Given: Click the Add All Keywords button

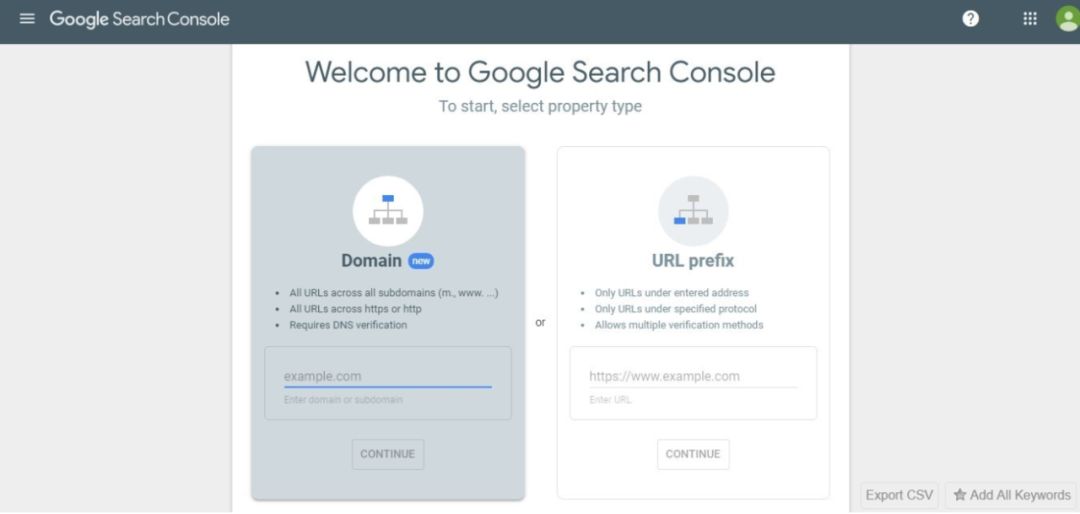Looking at the screenshot, I should pos(1012,495).
